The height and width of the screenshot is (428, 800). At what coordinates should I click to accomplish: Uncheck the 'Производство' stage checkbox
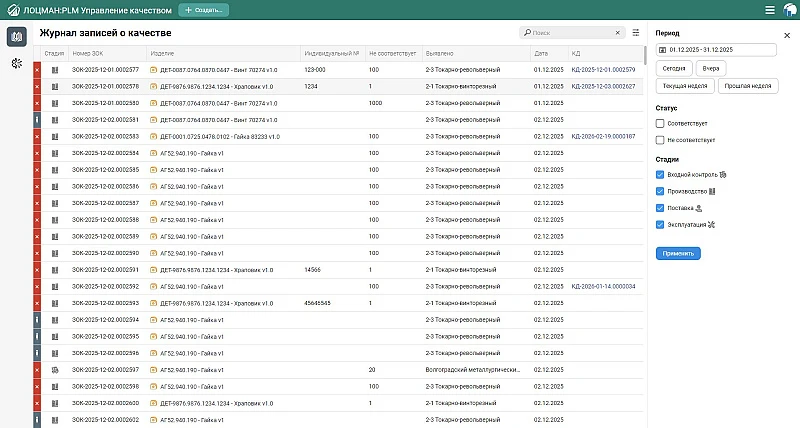(x=660, y=191)
